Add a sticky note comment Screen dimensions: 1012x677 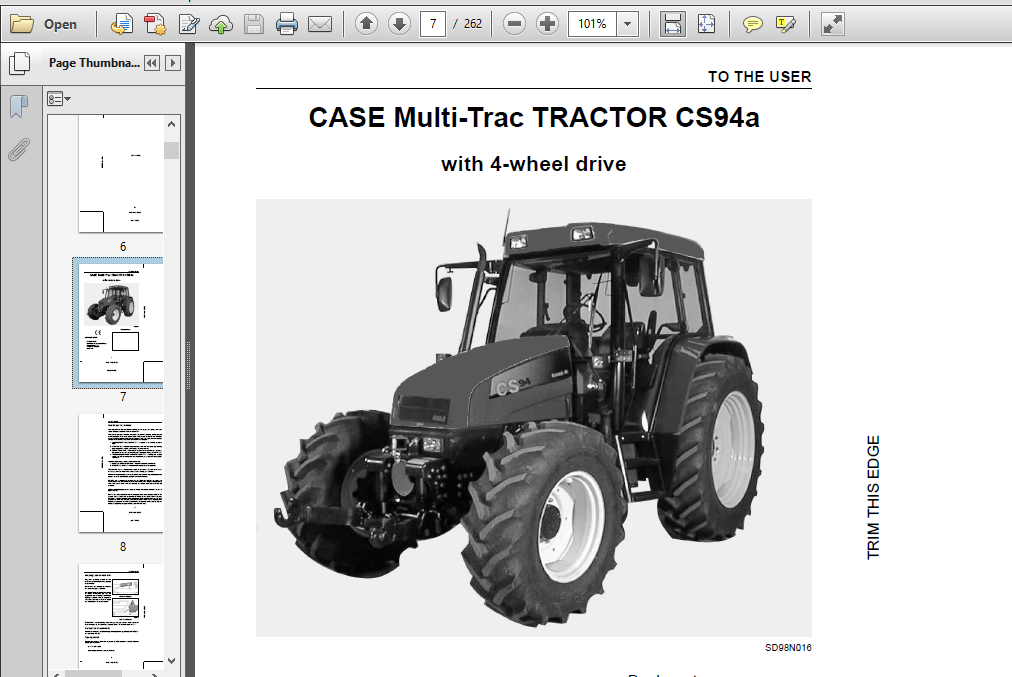pyautogui.click(x=752, y=25)
